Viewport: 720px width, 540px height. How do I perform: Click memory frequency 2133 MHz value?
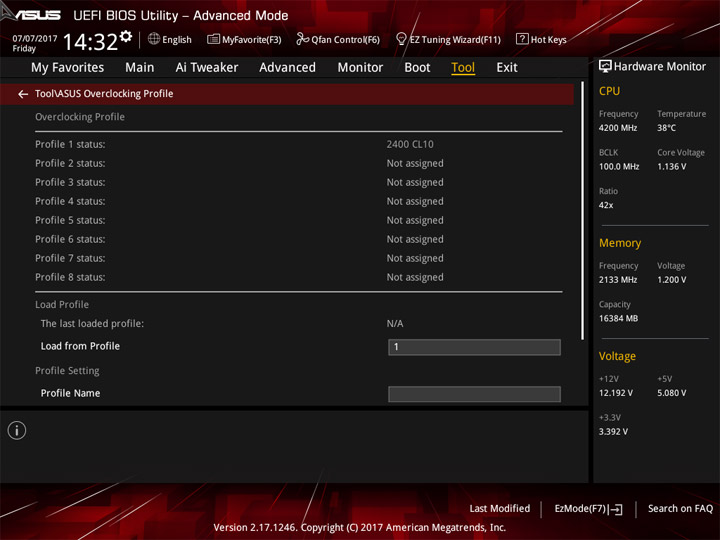(618, 280)
